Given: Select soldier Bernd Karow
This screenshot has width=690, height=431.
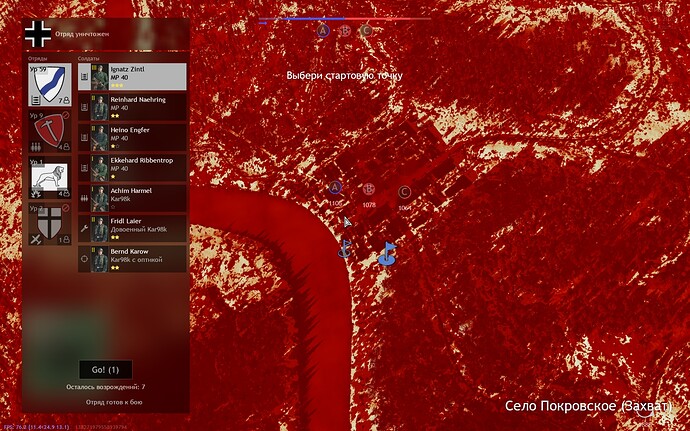Looking at the screenshot, I should (132, 259).
